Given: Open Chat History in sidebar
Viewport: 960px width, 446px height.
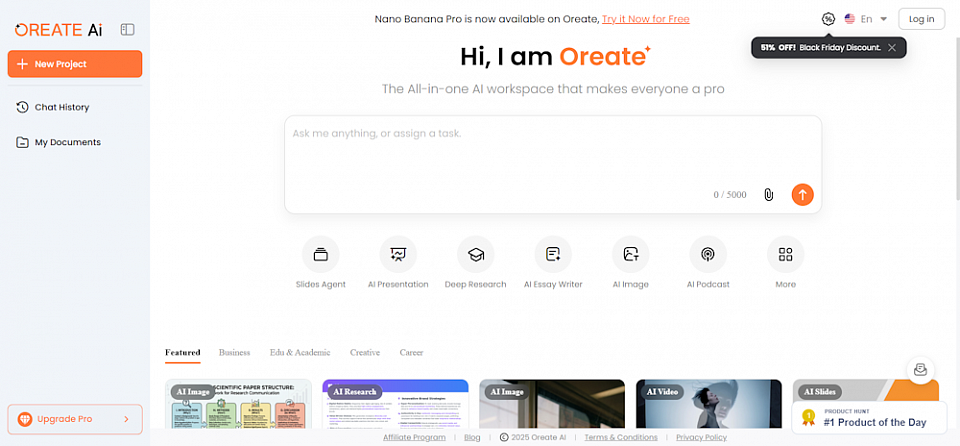Looking at the screenshot, I should click(62, 107).
